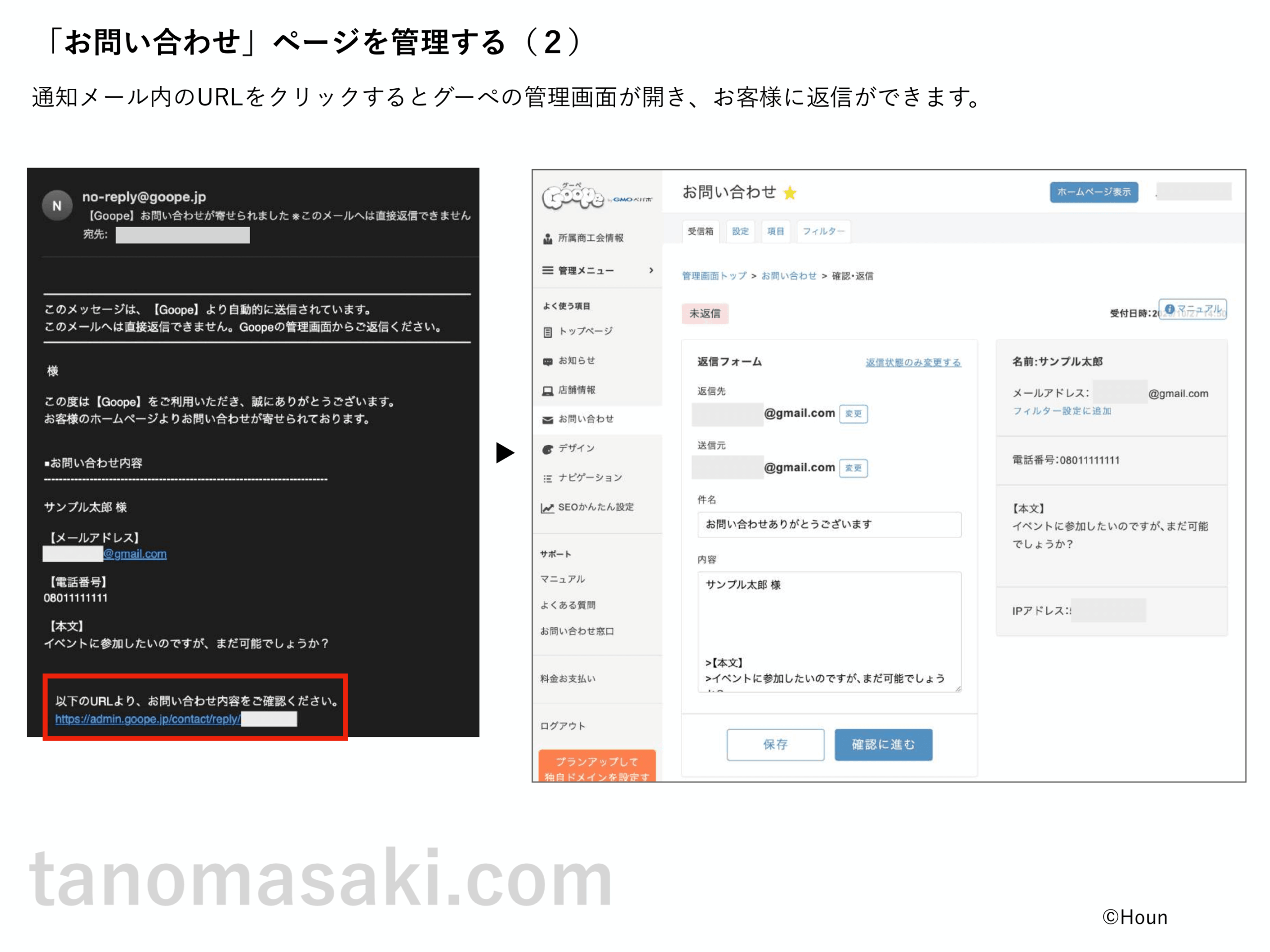Click the フィルター設定に追加 link
This screenshot has height=952, width=1270.
[1062, 411]
